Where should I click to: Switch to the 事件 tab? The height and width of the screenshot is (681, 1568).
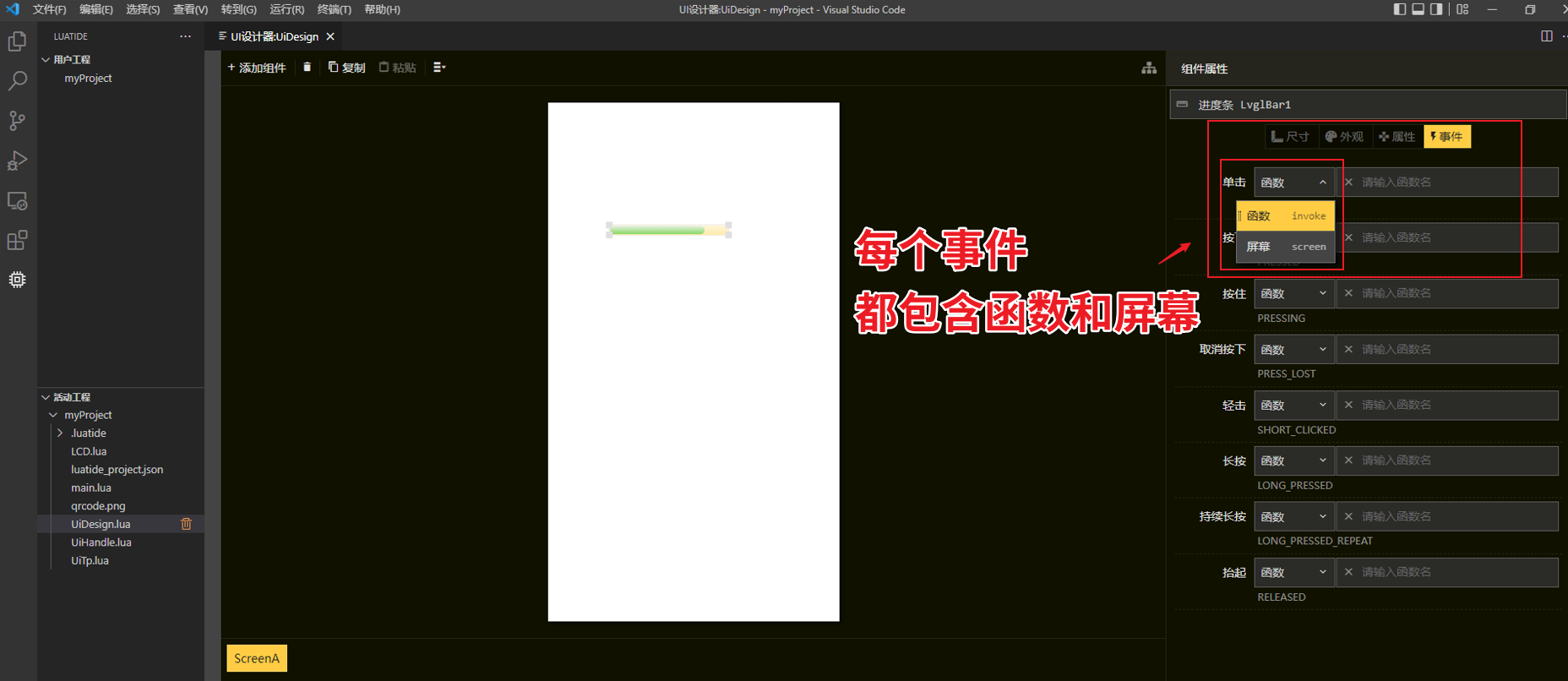coord(1447,137)
